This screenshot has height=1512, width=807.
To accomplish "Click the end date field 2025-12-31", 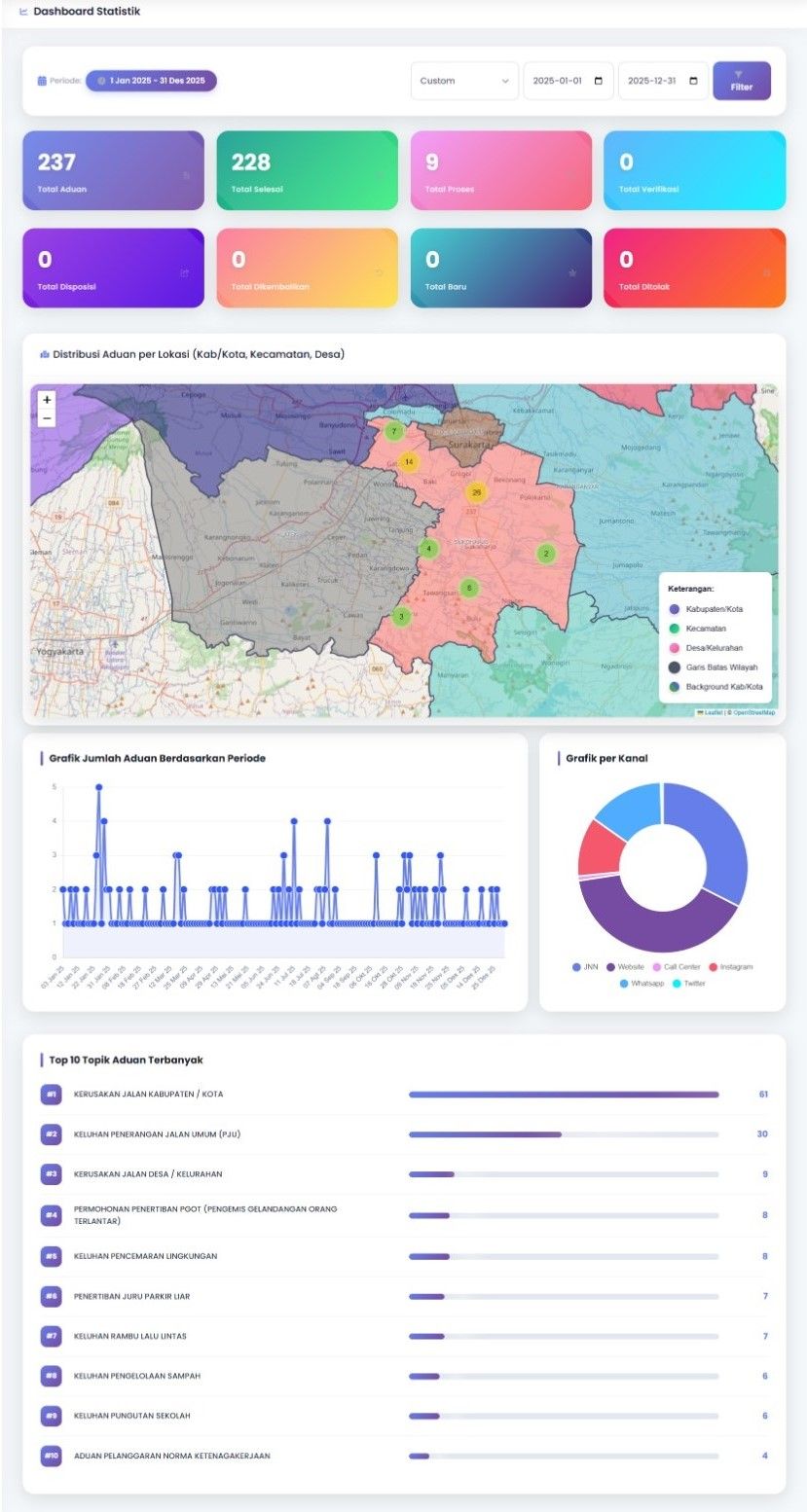I will point(652,81).
